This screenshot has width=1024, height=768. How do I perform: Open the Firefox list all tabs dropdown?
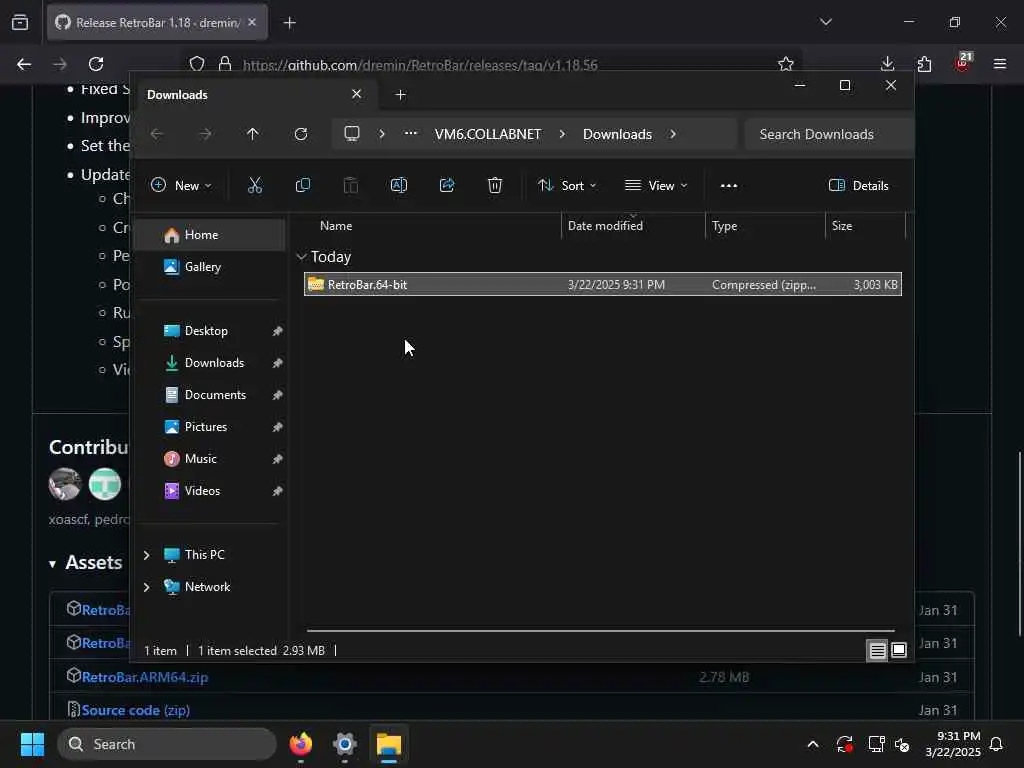[x=825, y=22]
